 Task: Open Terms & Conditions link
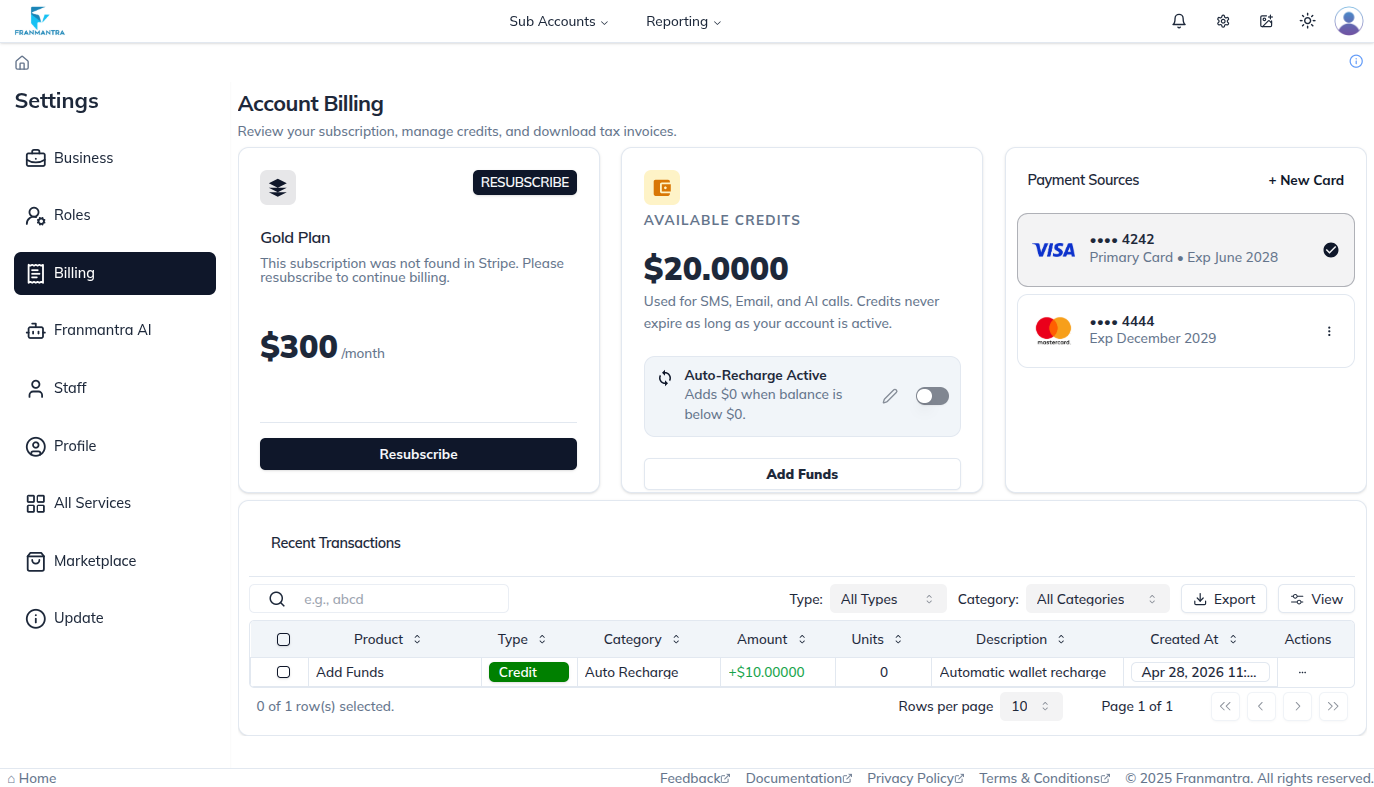pos(1045,778)
